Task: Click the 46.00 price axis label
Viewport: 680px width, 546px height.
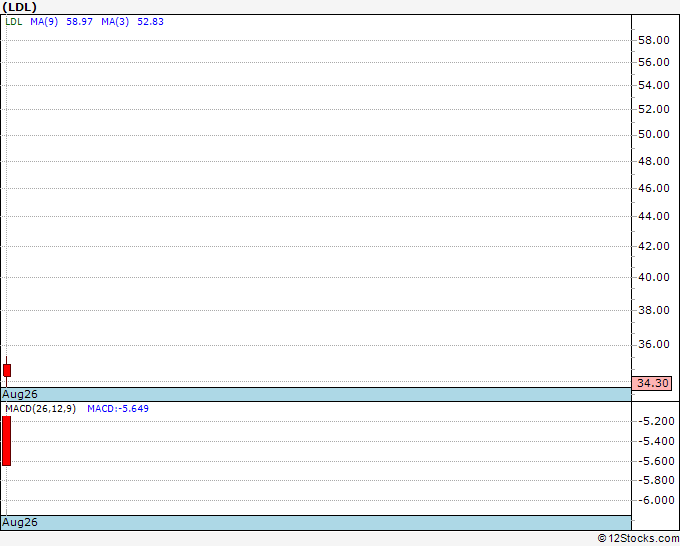Action: [654, 188]
